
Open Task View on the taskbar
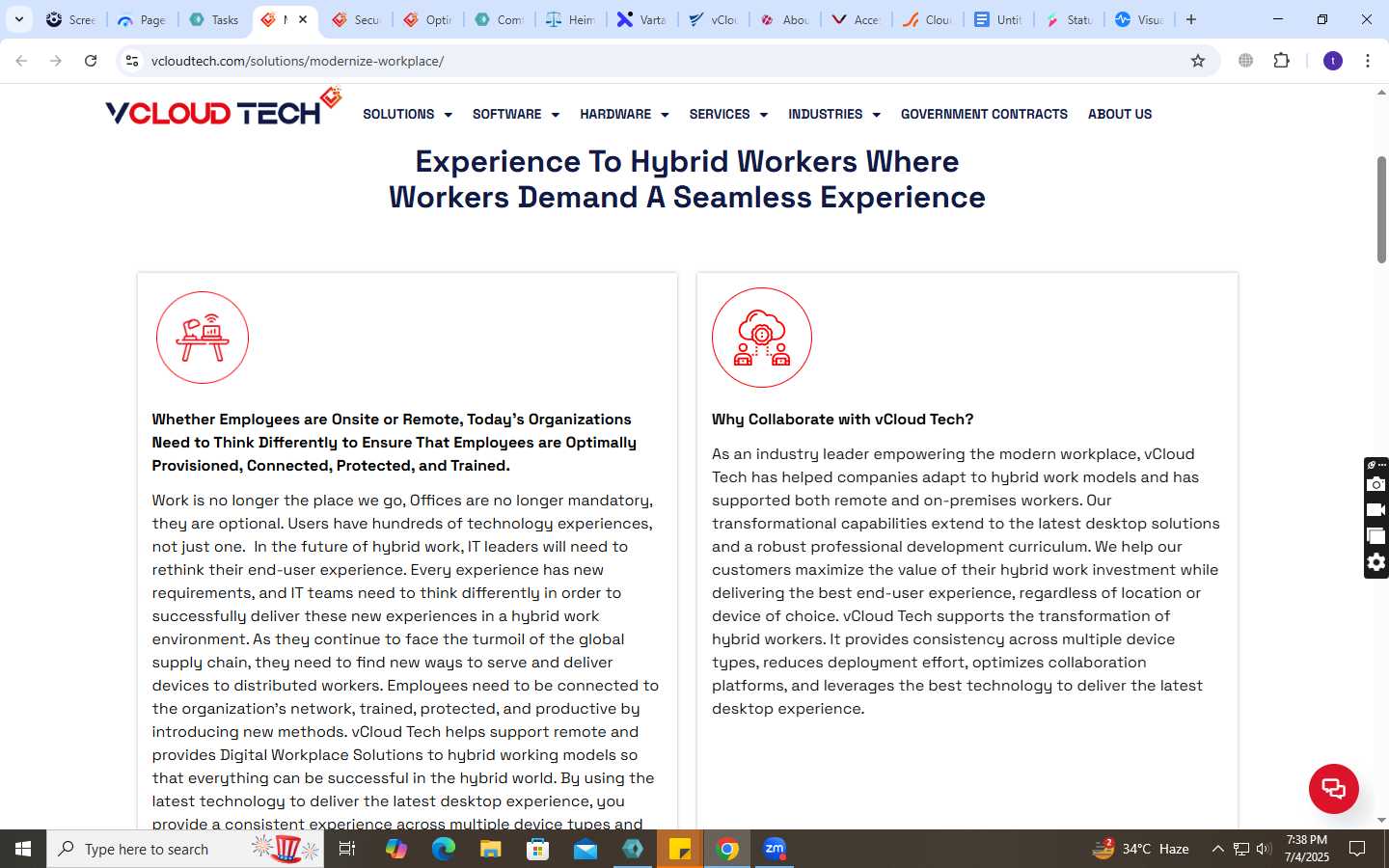(x=347, y=849)
